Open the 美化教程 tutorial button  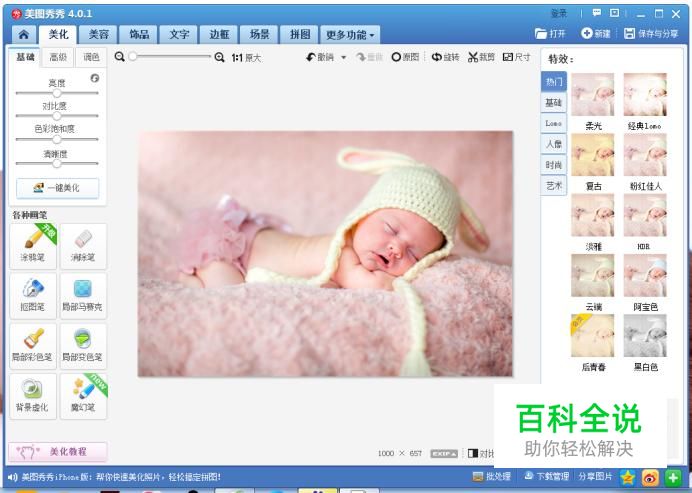(58, 452)
